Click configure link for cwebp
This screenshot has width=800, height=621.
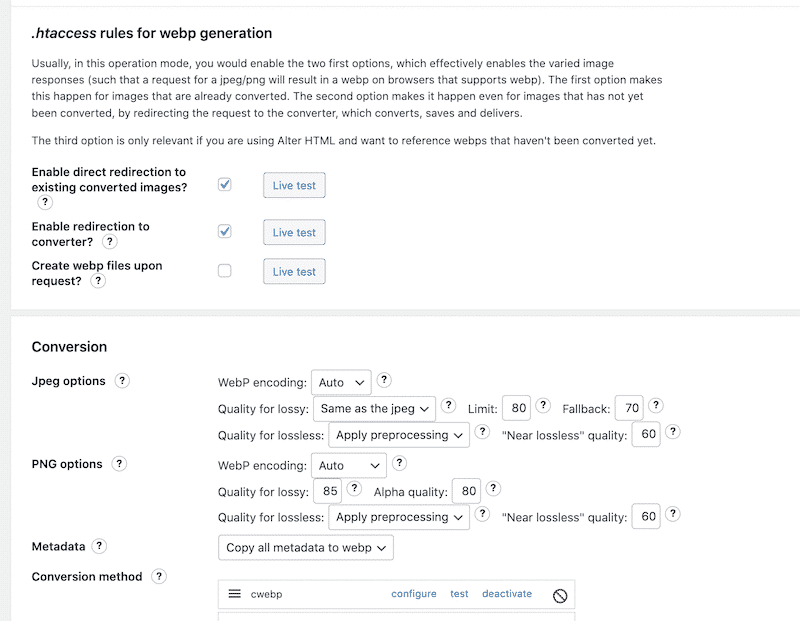click(x=413, y=593)
